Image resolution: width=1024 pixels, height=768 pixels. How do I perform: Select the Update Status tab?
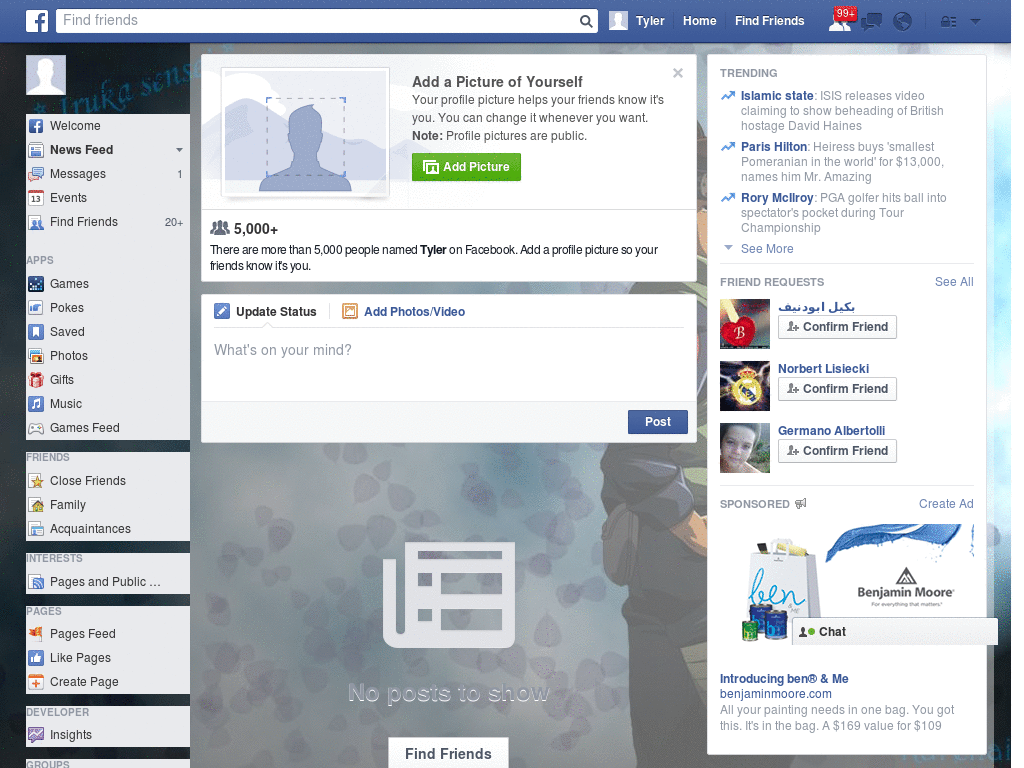click(266, 312)
